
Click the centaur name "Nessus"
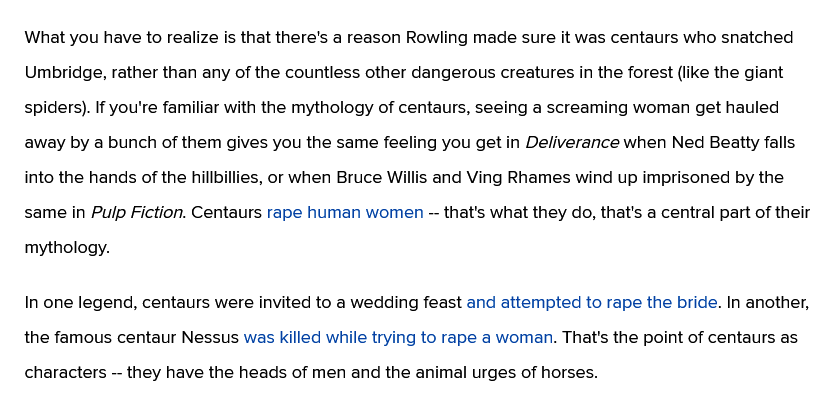click(210, 338)
